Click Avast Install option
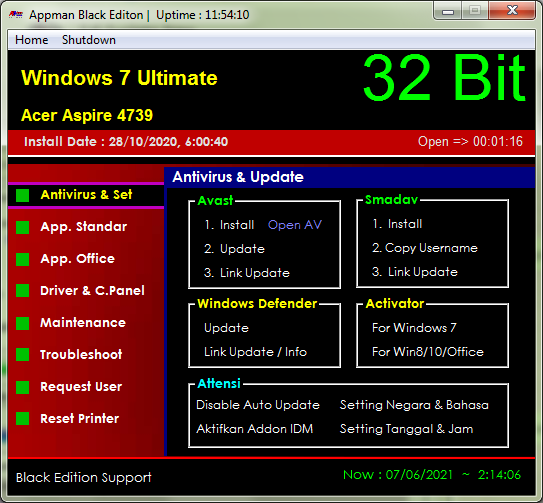Viewport: 543px width, 503px height. point(229,225)
